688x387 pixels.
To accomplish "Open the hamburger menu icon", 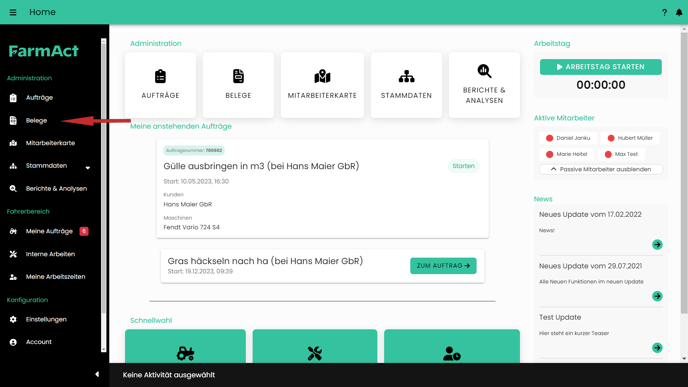I will pos(13,12).
